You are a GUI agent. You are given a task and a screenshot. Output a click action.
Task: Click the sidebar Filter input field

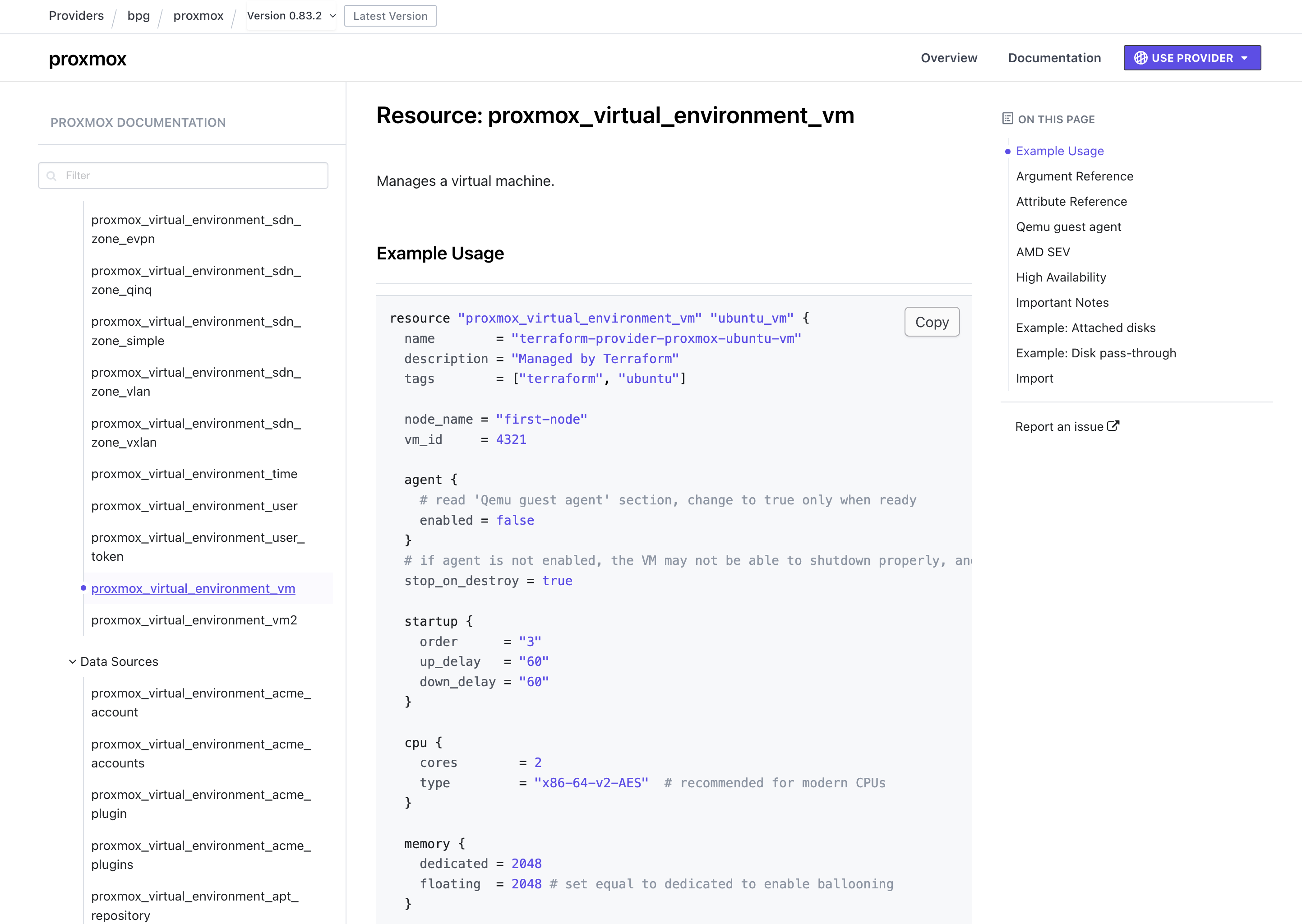[182, 176]
